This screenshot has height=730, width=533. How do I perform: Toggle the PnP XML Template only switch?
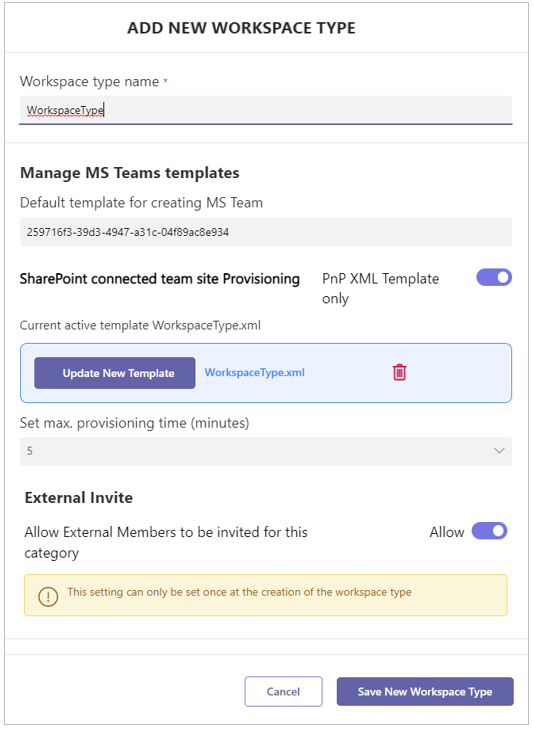[x=494, y=277]
